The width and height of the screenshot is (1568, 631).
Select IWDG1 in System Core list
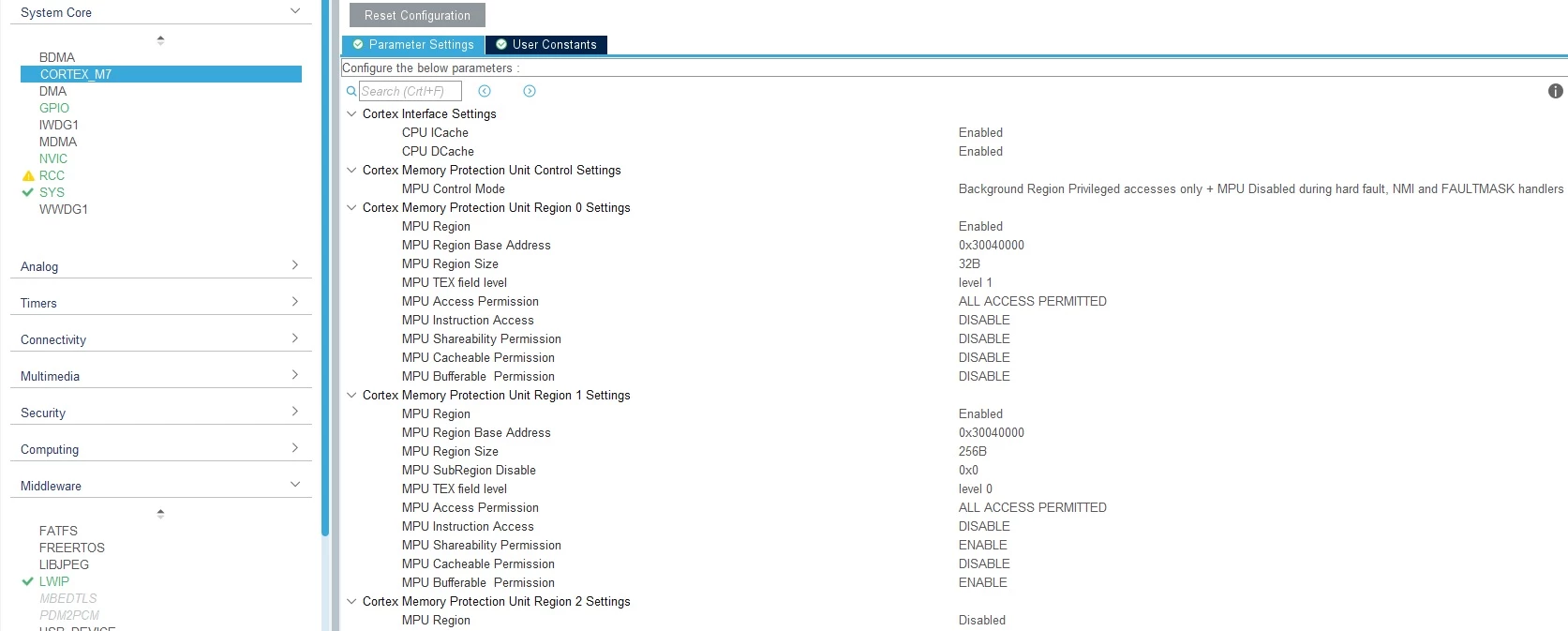(59, 125)
